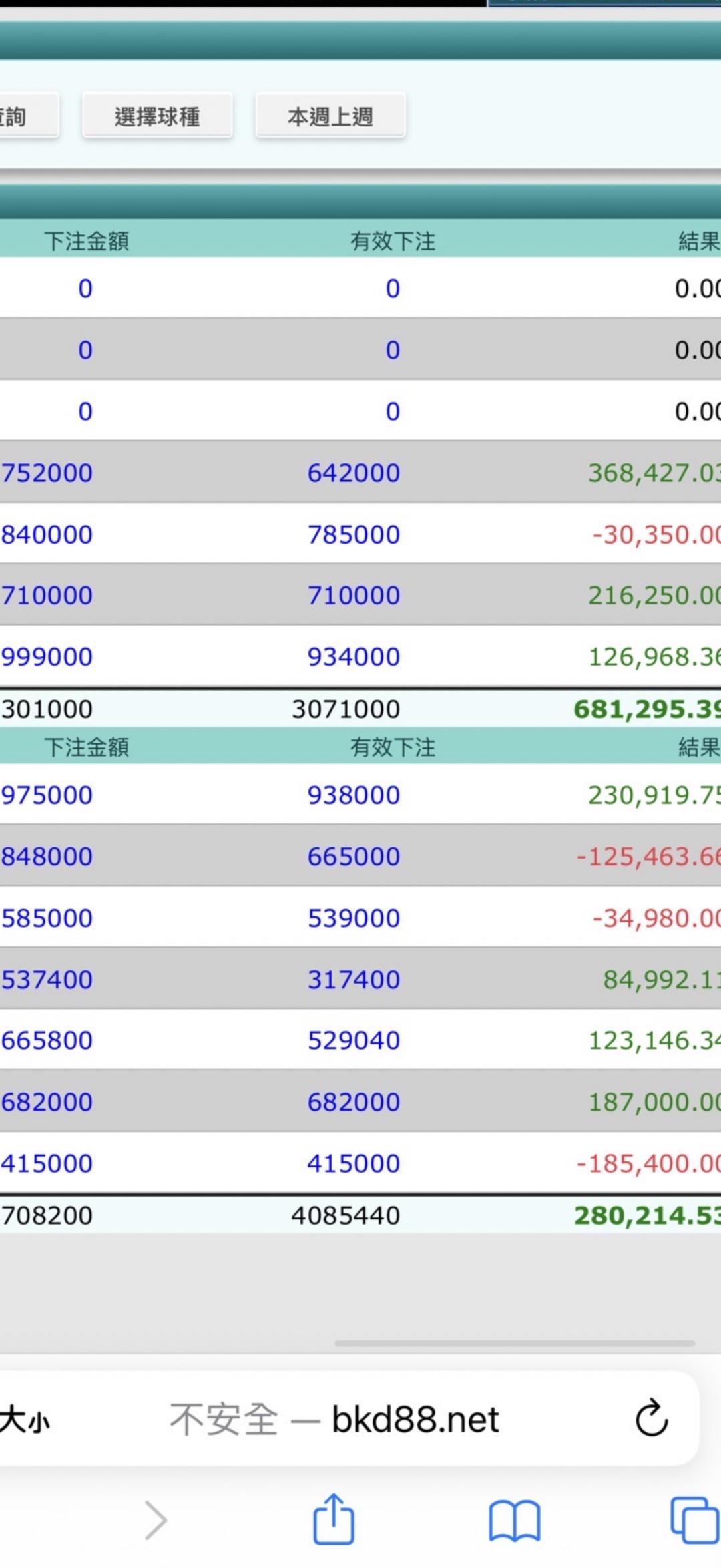The height and width of the screenshot is (1568, 721).
Task: Click the 選擇球種 button
Action: pos(158,116)
